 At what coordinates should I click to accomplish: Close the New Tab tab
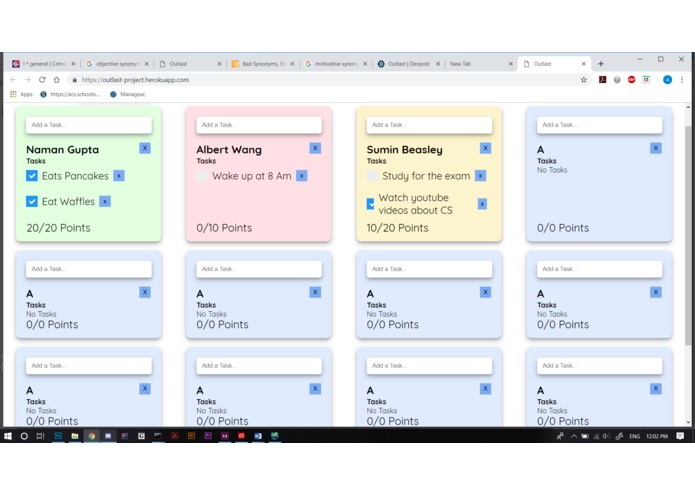click(x=511, y=64)
